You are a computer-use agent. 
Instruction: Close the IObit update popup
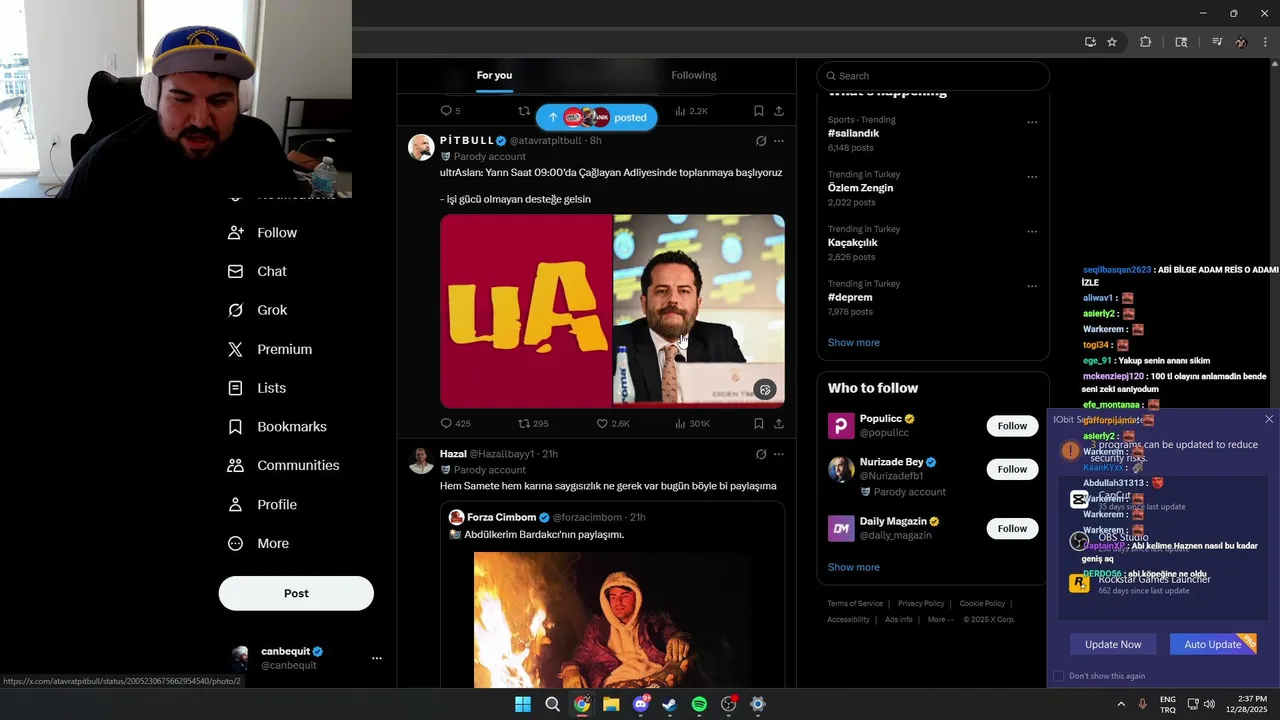[x=1269, y=420]
